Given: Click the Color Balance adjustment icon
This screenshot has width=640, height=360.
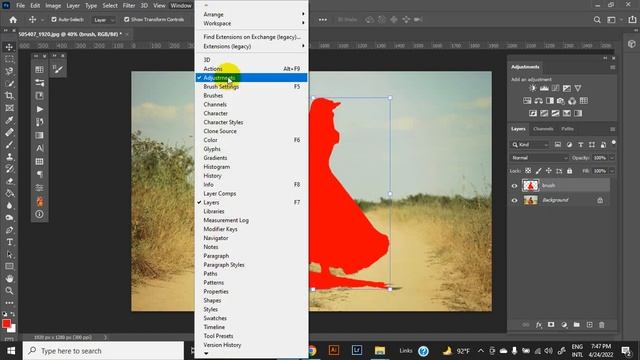Looking at the screenshot, I should pyautogui.click(x=538, y=101).
